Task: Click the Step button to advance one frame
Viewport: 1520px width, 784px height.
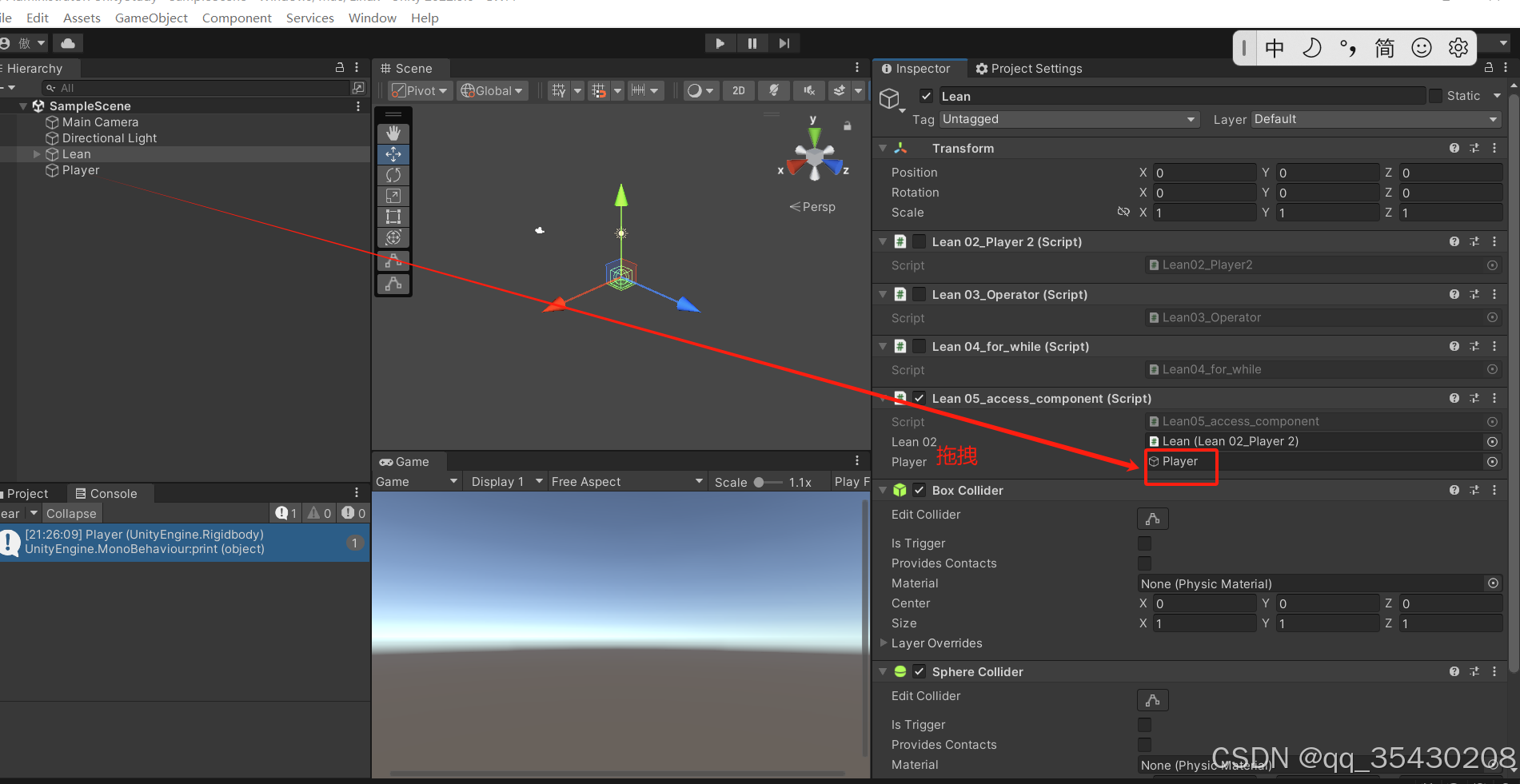Action: 784,42
